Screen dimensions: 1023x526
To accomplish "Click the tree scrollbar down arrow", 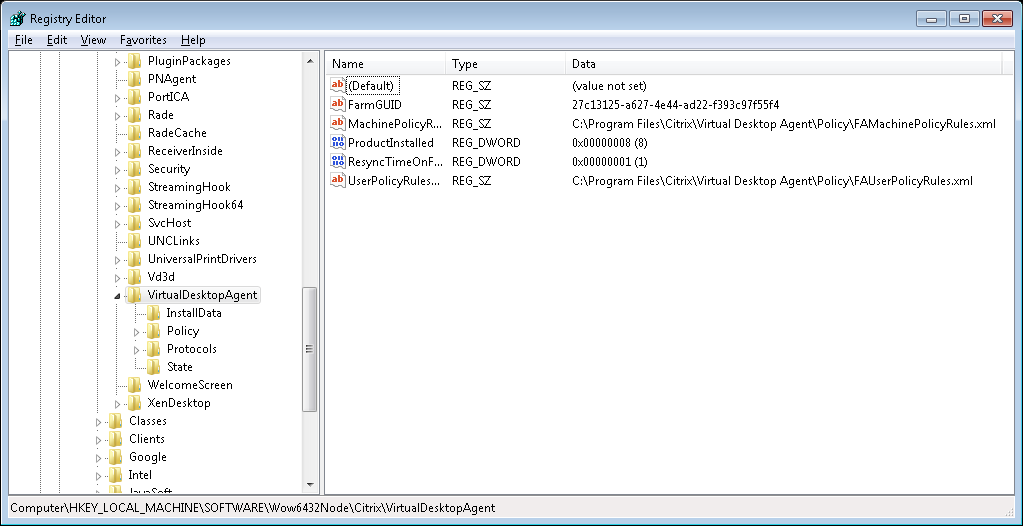I will [x=310, y=486].
